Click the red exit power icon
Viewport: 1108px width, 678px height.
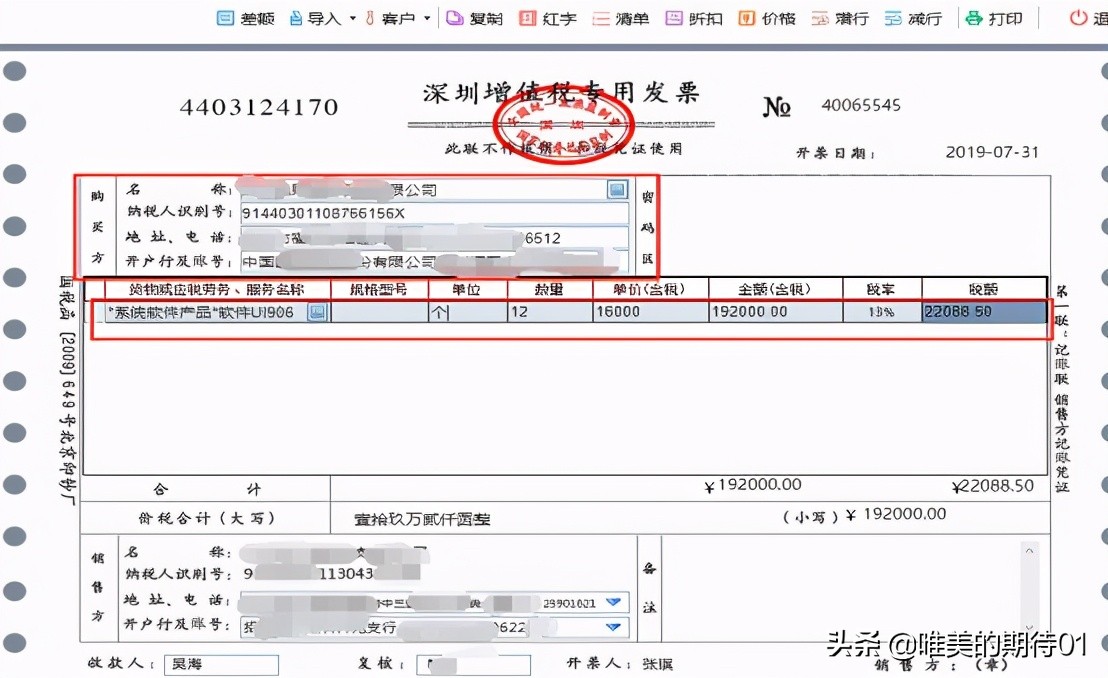point(1077,18)
